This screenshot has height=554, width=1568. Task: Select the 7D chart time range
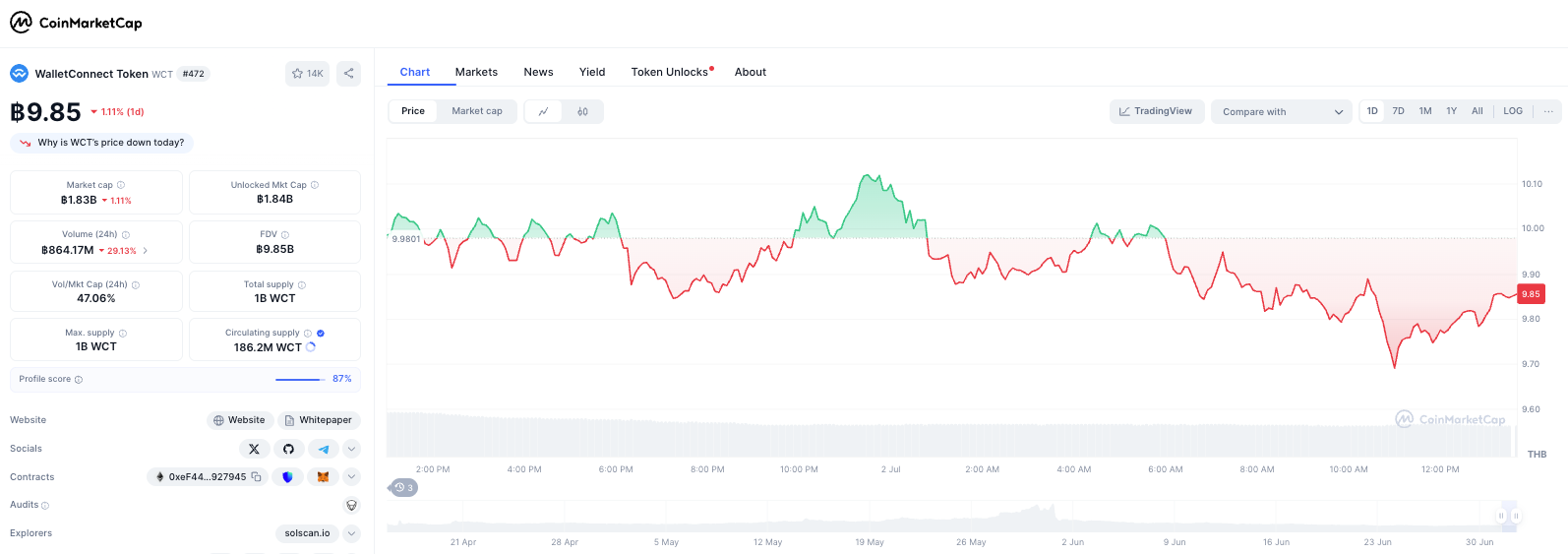(x=1398, y=111)
